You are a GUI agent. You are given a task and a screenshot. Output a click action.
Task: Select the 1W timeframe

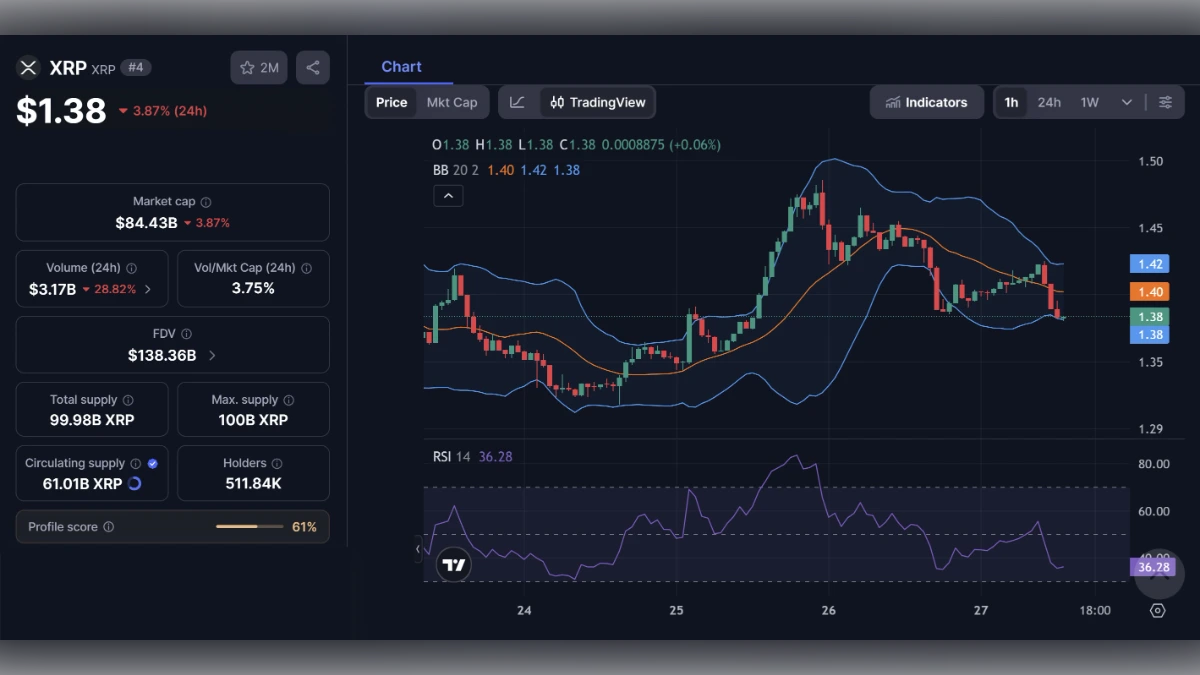point(1089,101)
